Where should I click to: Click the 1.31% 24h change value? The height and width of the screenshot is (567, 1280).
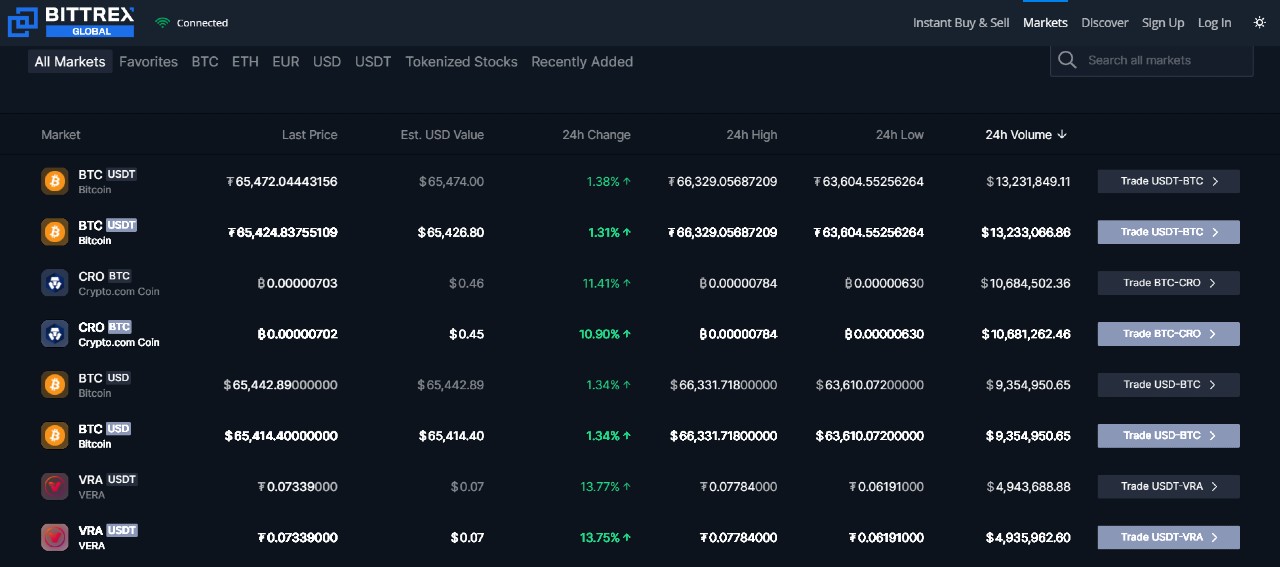click(609, 233)
